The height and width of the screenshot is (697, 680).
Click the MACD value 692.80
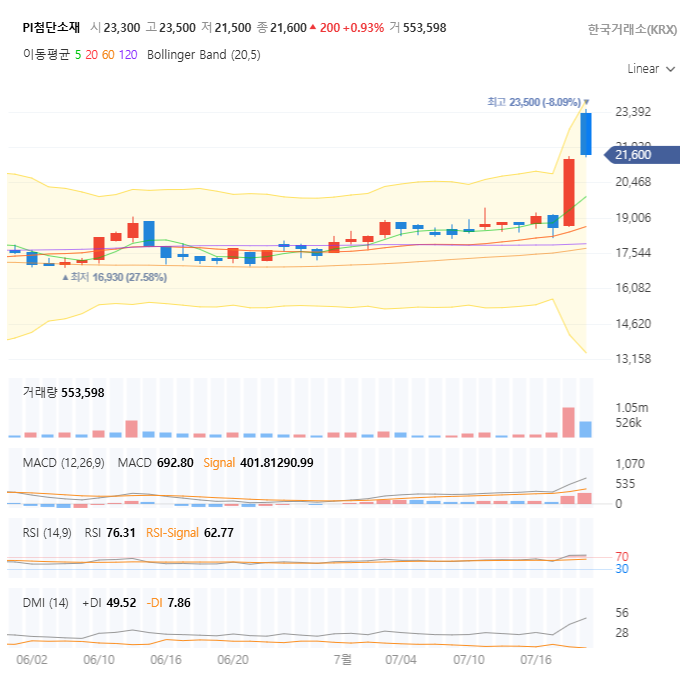pos(175,463)
